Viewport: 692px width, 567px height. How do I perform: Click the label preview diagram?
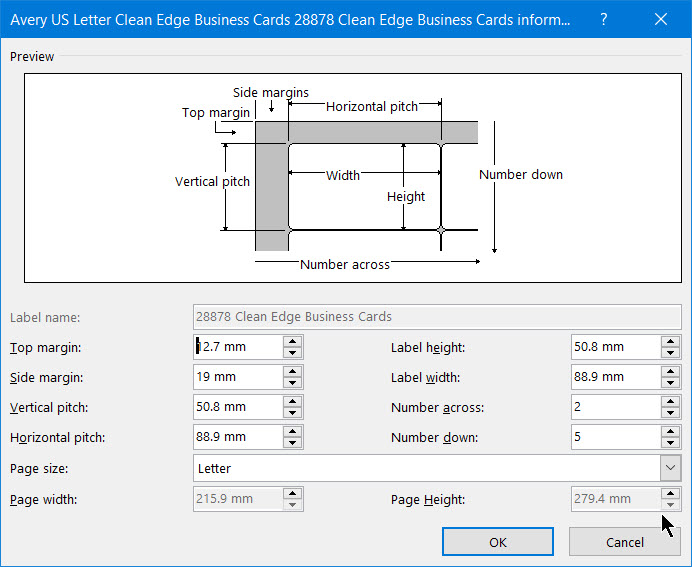coord(353,178)
